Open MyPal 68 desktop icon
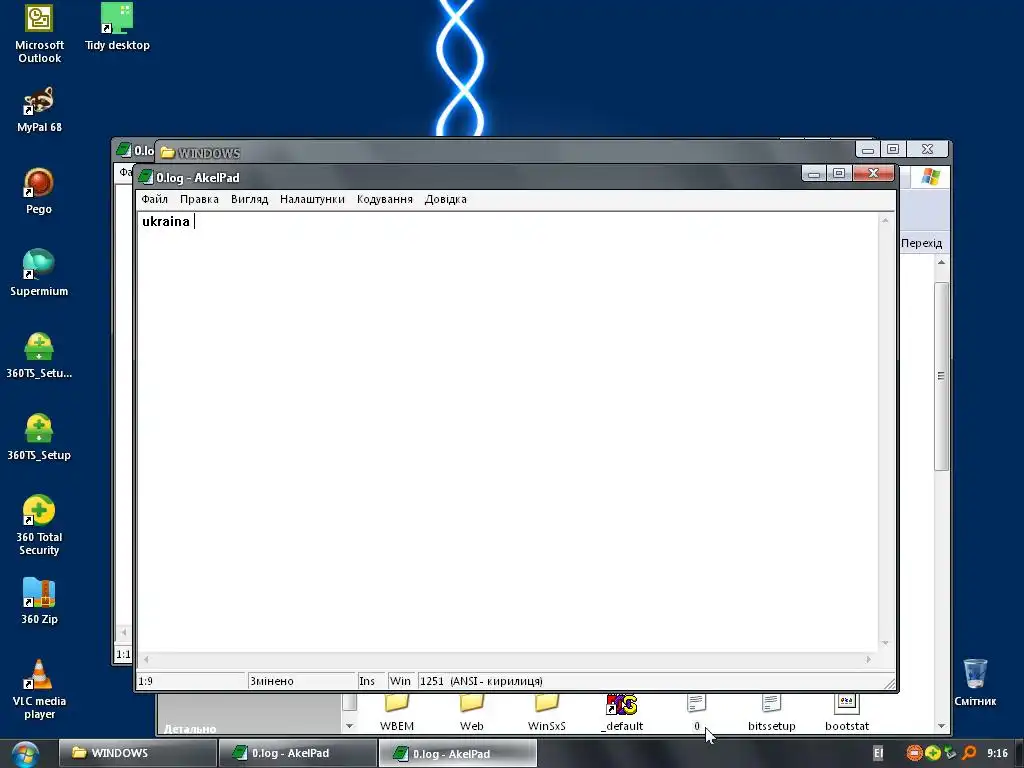 click(39, 109)
